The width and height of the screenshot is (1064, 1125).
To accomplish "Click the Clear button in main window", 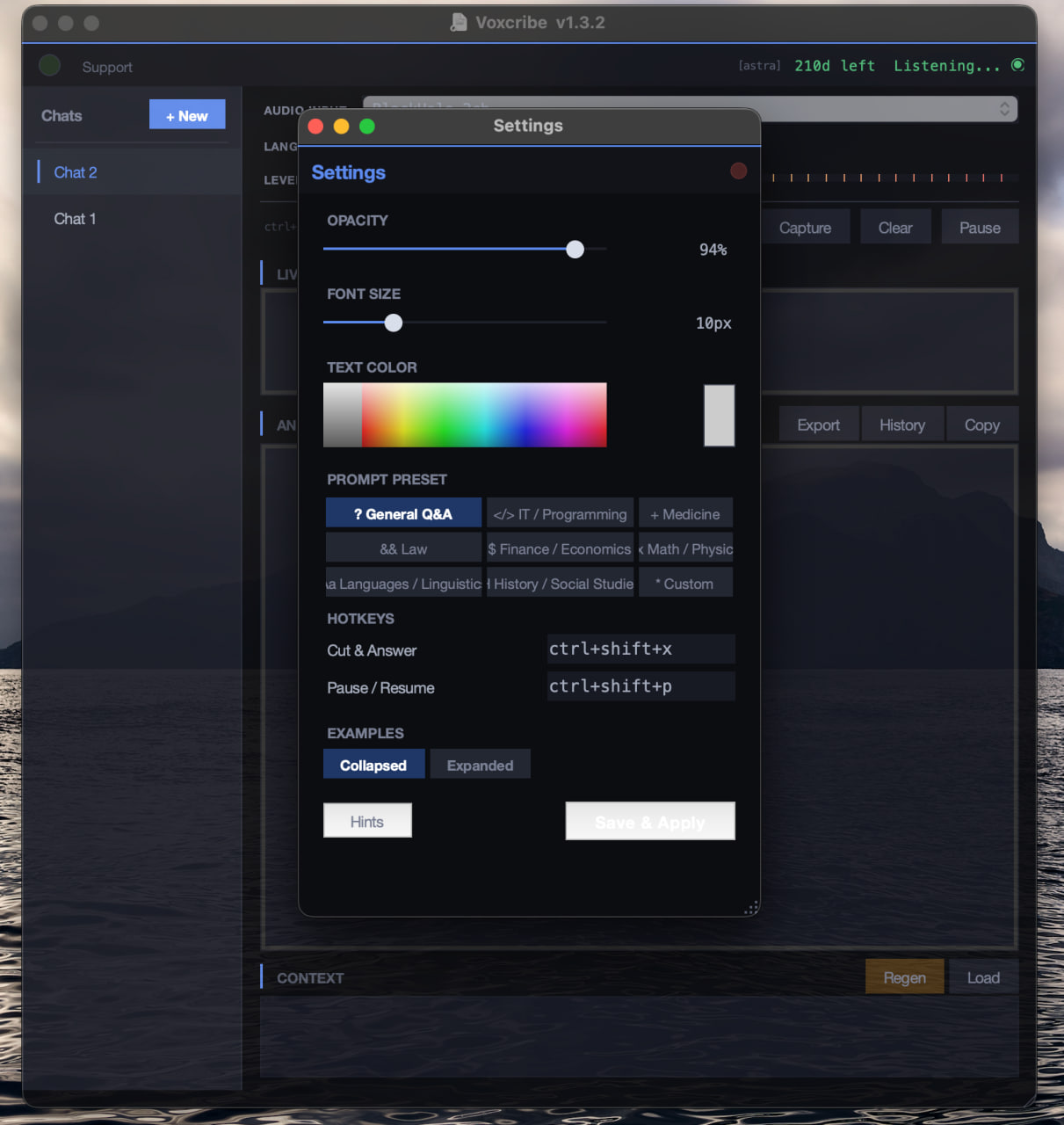I will (x=895, y=228).
